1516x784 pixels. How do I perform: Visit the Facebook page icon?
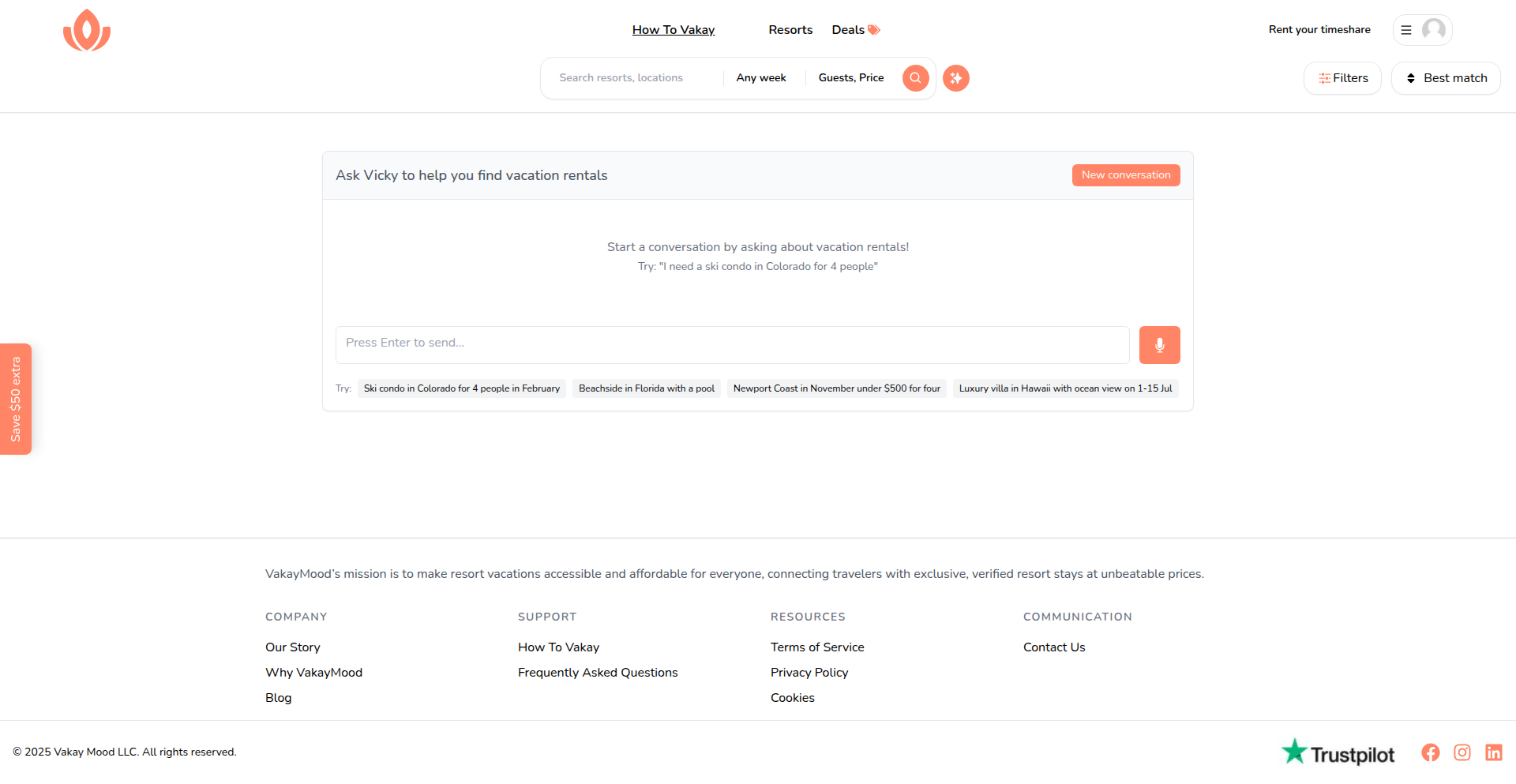click(x=1430, y=752)
